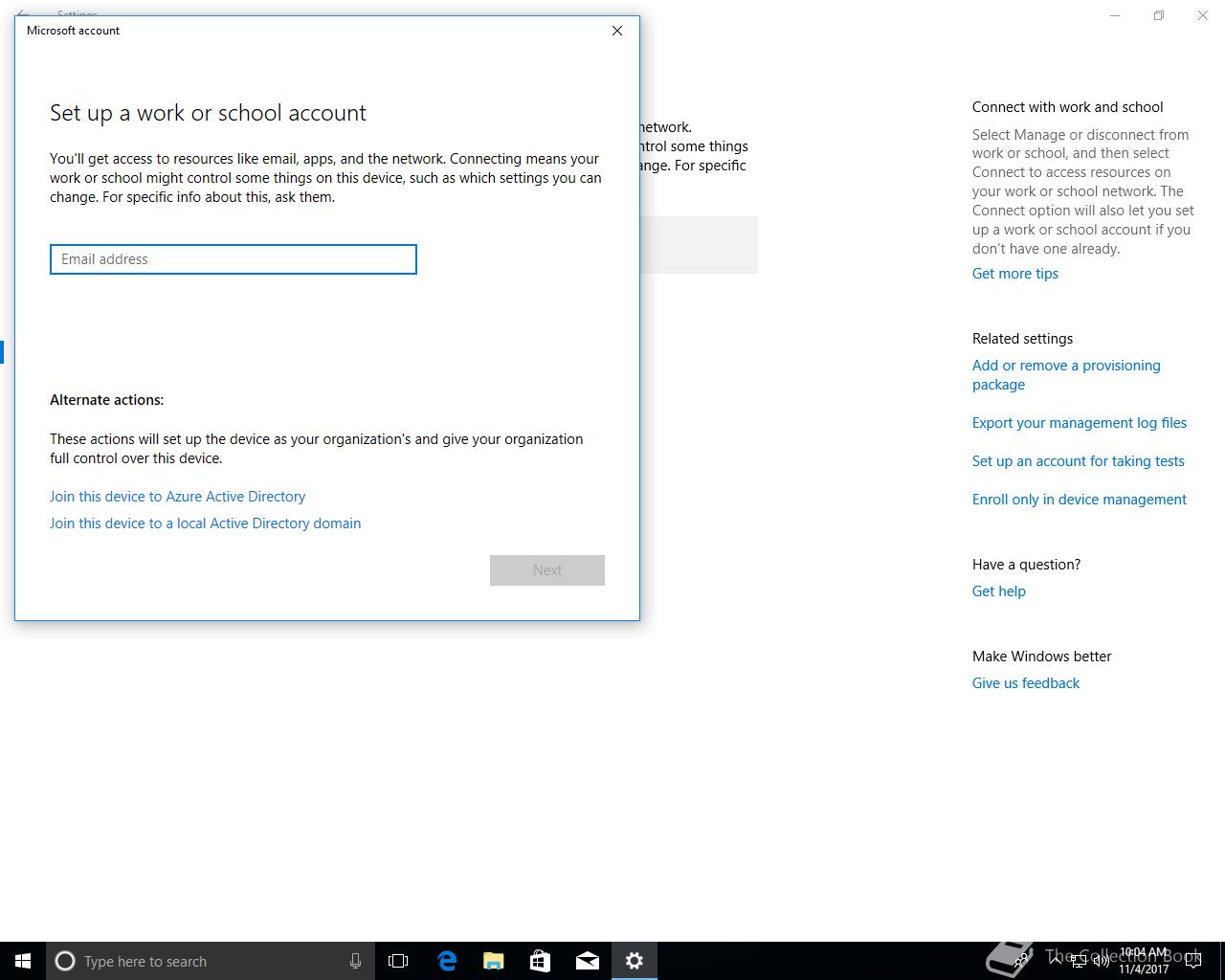Open Export your management log files link
The height and width of the screenshot is (980, 1225).
coord(1080,423)
